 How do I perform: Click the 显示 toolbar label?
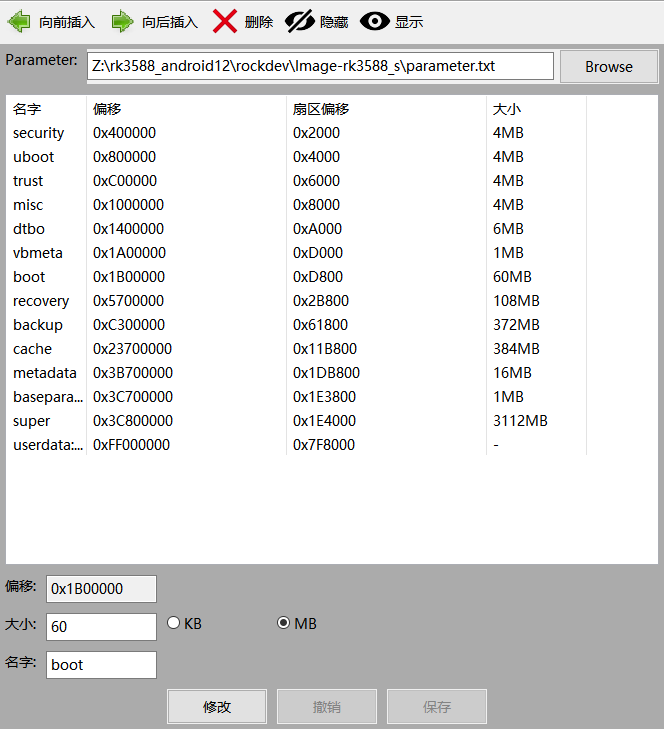[x=409, y=22]
